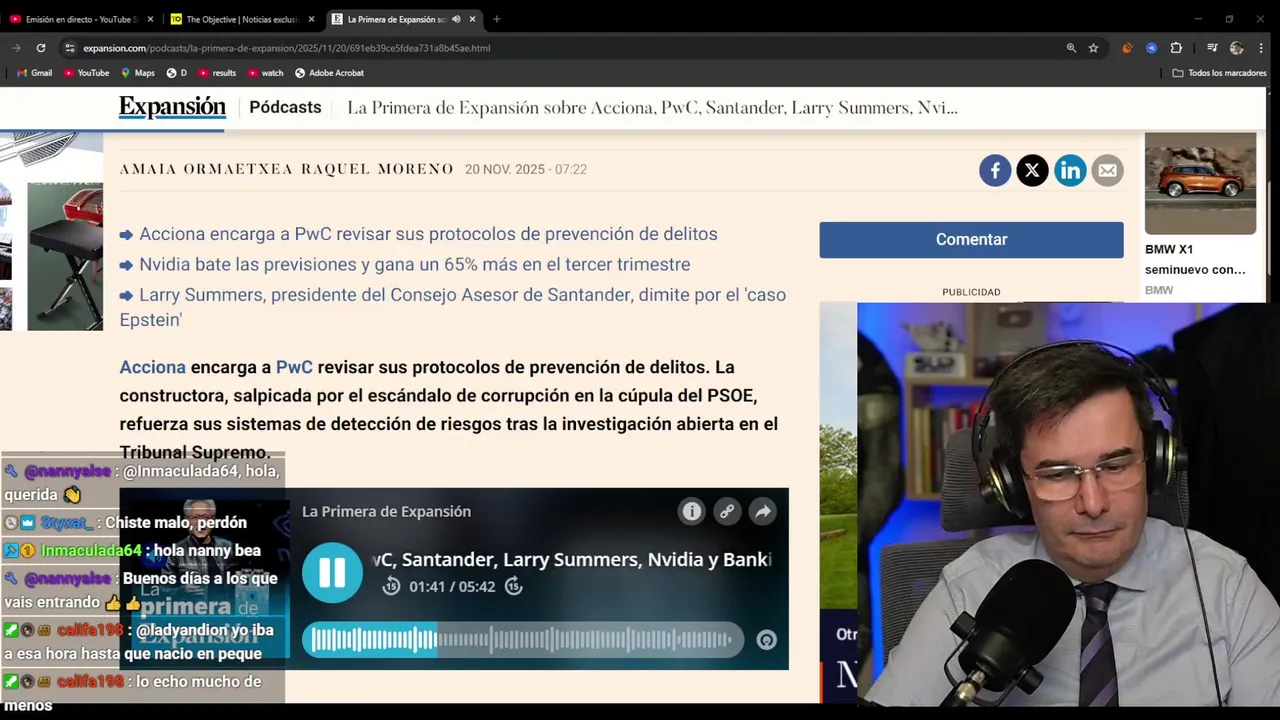
Task: Click author name Amaia Ormaetxea
Action: coord(207,169)
